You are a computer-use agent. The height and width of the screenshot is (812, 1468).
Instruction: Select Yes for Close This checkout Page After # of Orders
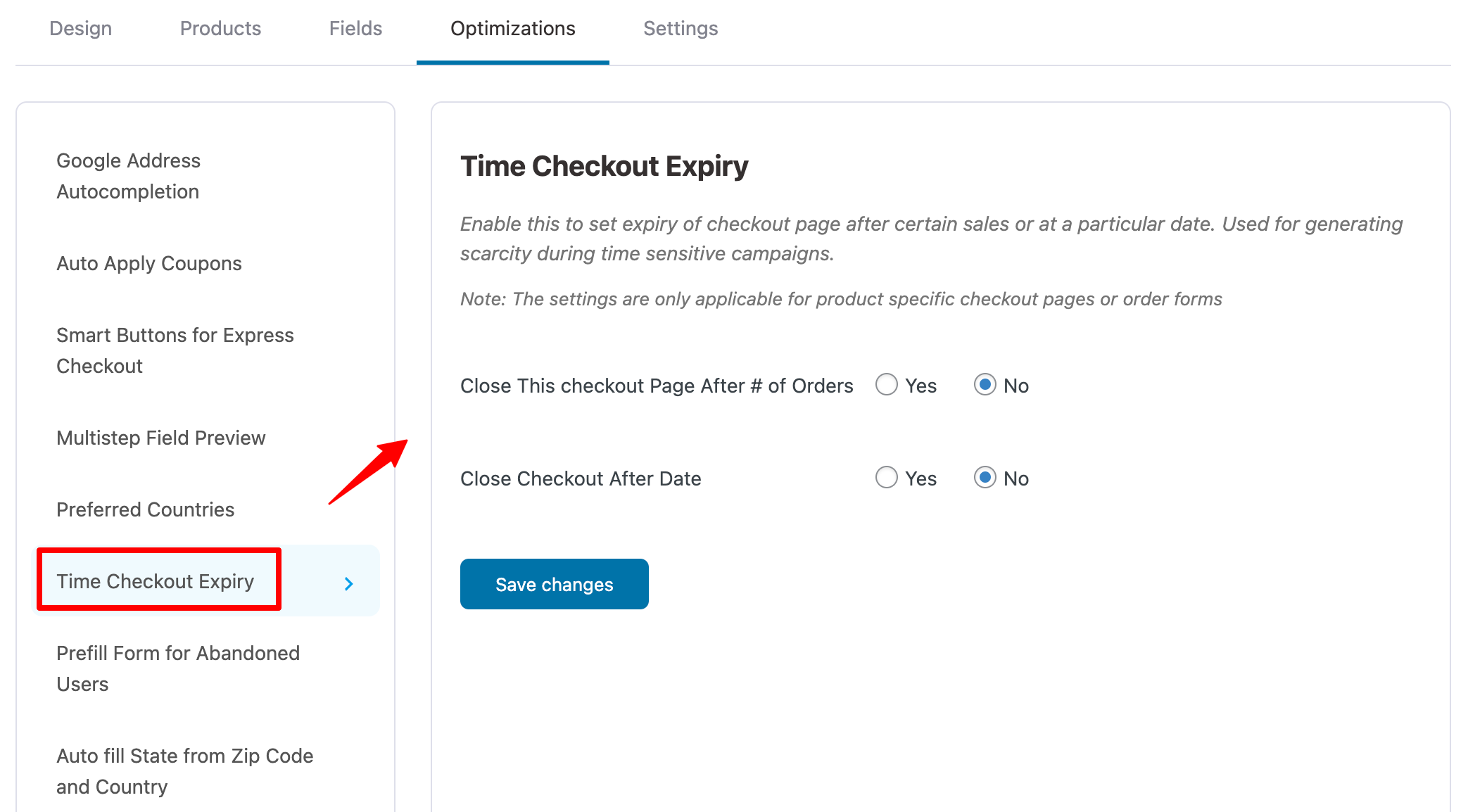coord(887,385)
